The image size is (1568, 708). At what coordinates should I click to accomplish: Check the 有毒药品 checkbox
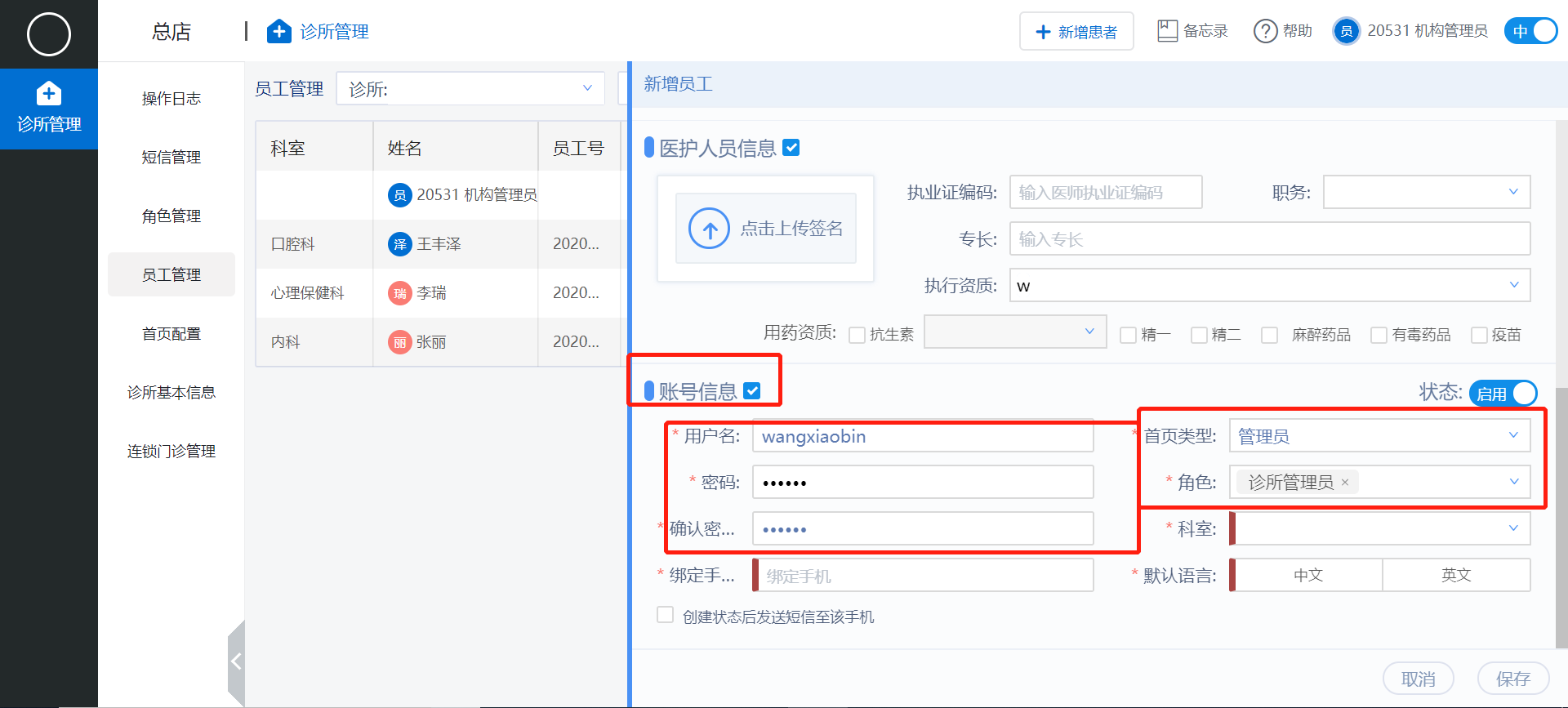(x=1379, y=335)
